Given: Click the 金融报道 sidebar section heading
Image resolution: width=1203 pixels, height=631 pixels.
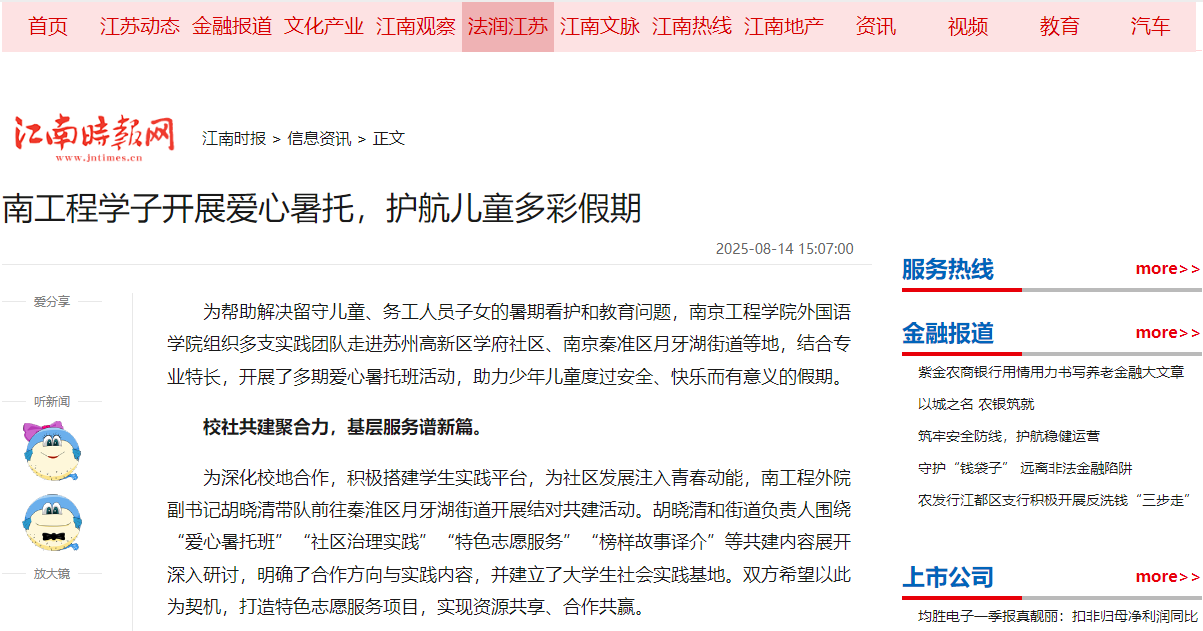Looking at the screenshot, I should click(948, 333).
